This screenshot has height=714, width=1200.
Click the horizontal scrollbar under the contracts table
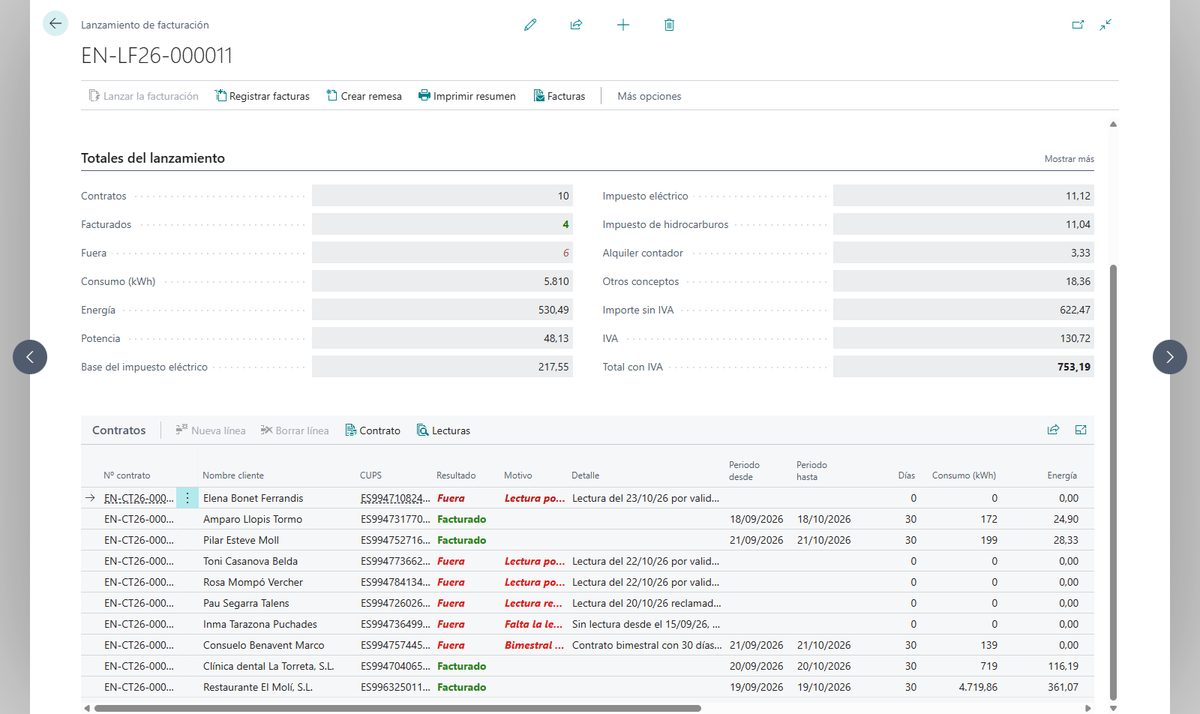click(398, 708)
